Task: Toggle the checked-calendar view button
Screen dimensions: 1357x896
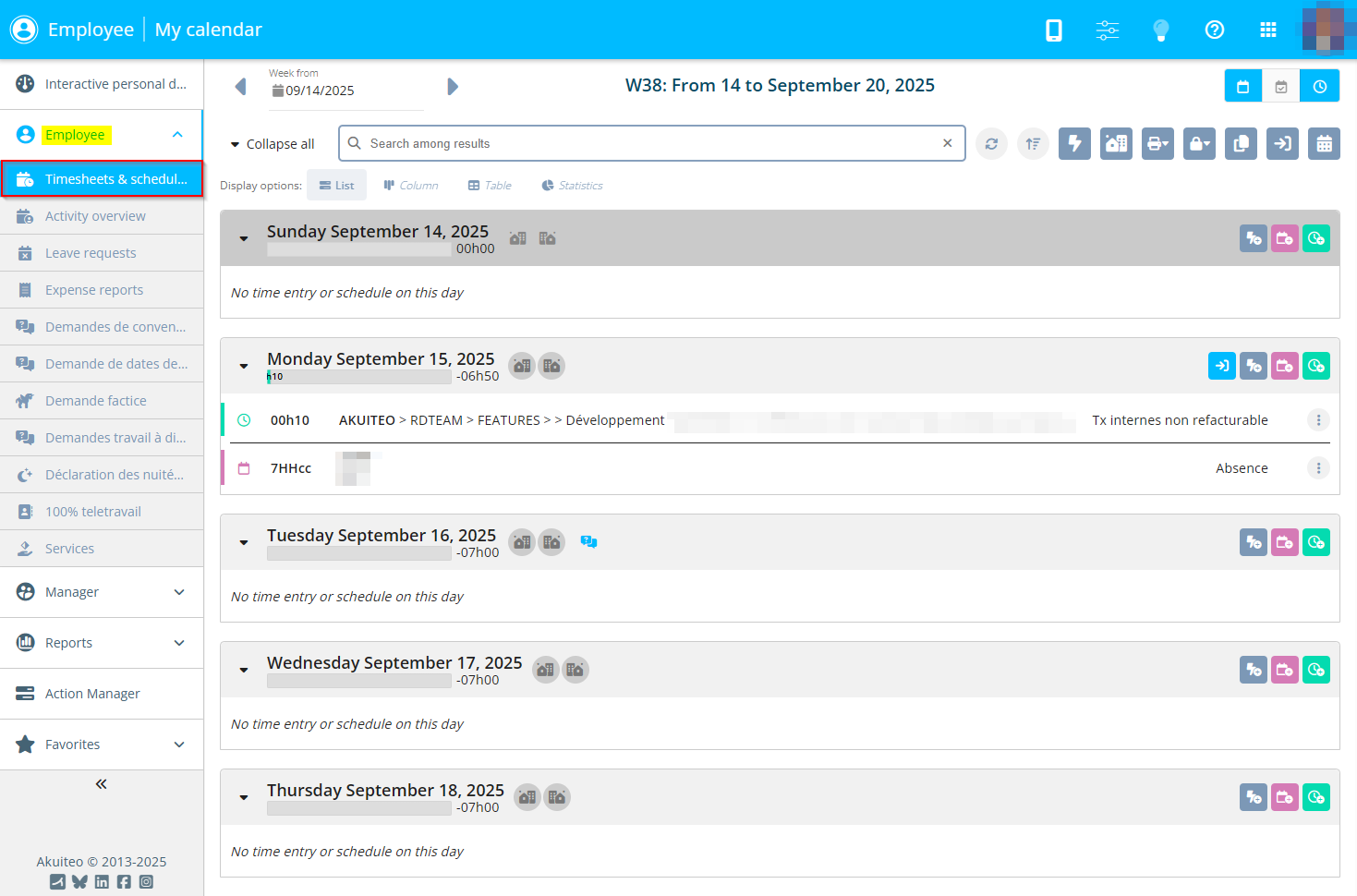Action: pyautogui.click(x=1280, y=87)
